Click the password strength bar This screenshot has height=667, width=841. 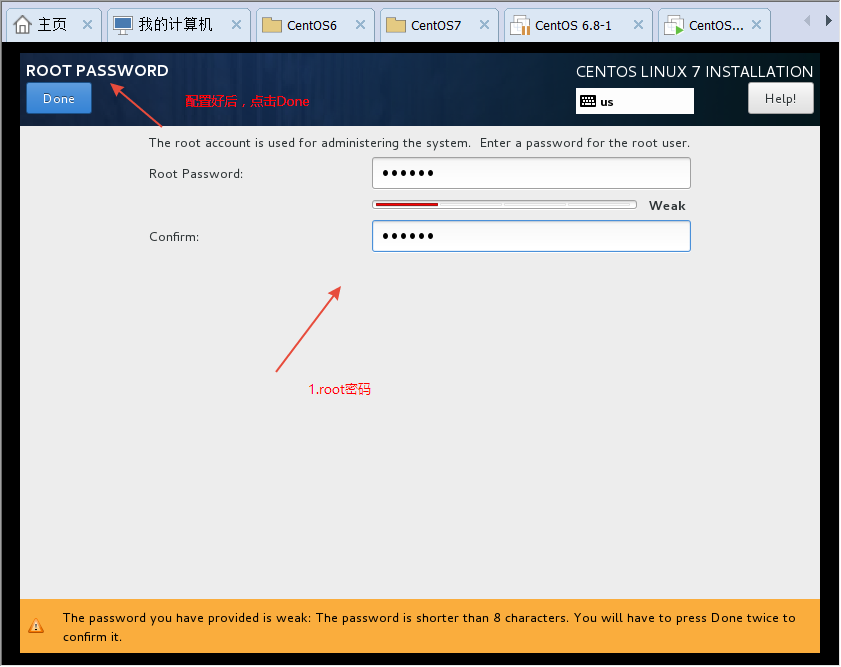click(504, 205)
